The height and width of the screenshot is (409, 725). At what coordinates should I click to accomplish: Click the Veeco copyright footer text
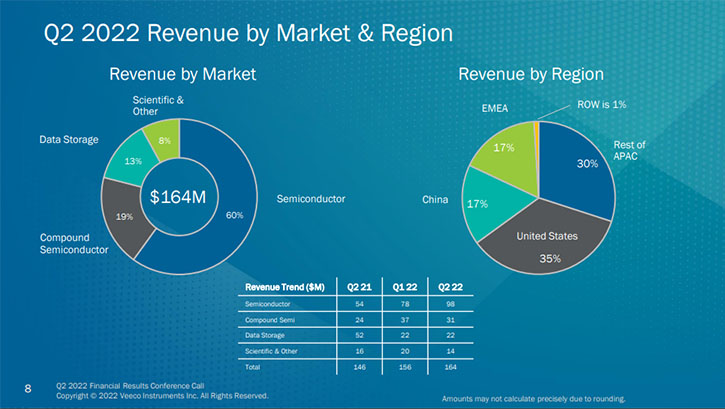coord(162,395)
